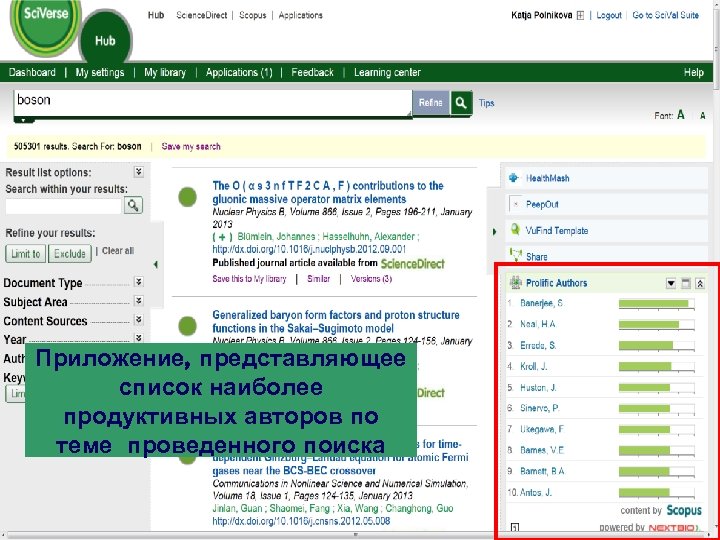Click the plus box next to Katja Polnikova
Screen dimensions: 720x540
tap(580, 16)
